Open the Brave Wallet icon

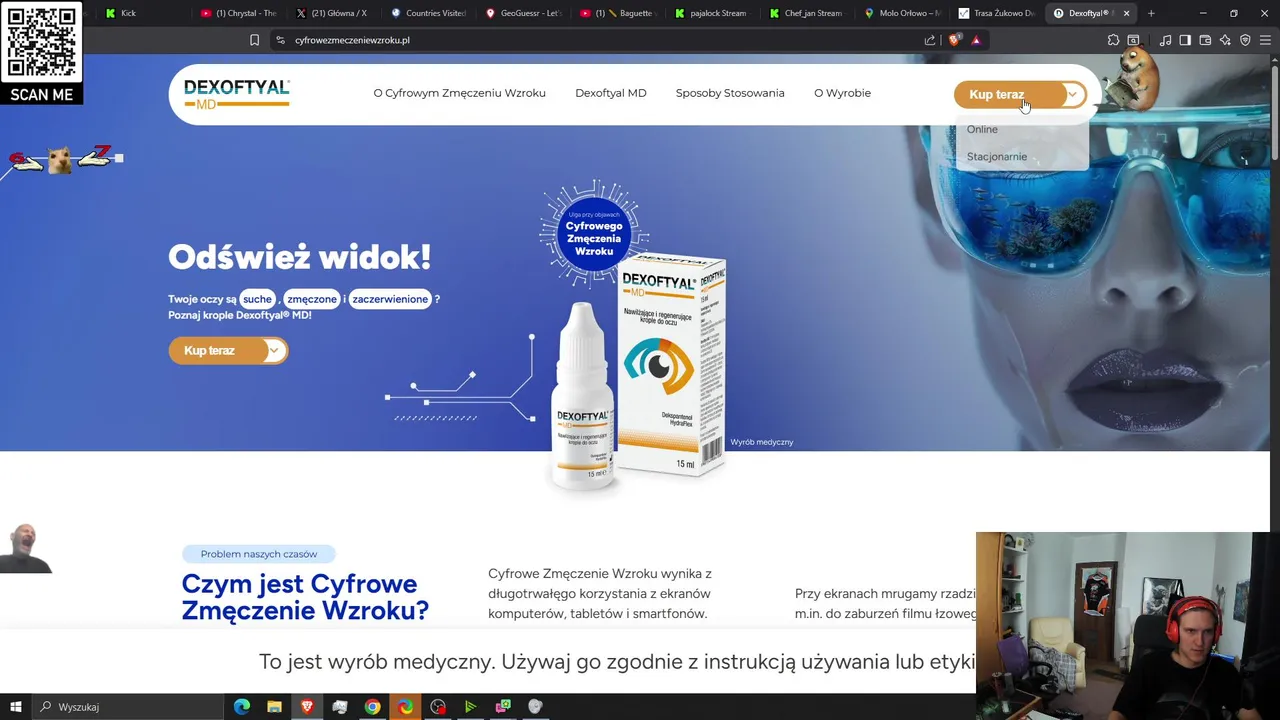click(1205, 40)
